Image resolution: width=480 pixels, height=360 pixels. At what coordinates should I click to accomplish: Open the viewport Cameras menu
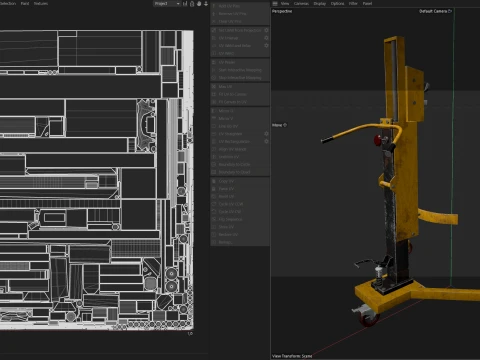point(301,3)
